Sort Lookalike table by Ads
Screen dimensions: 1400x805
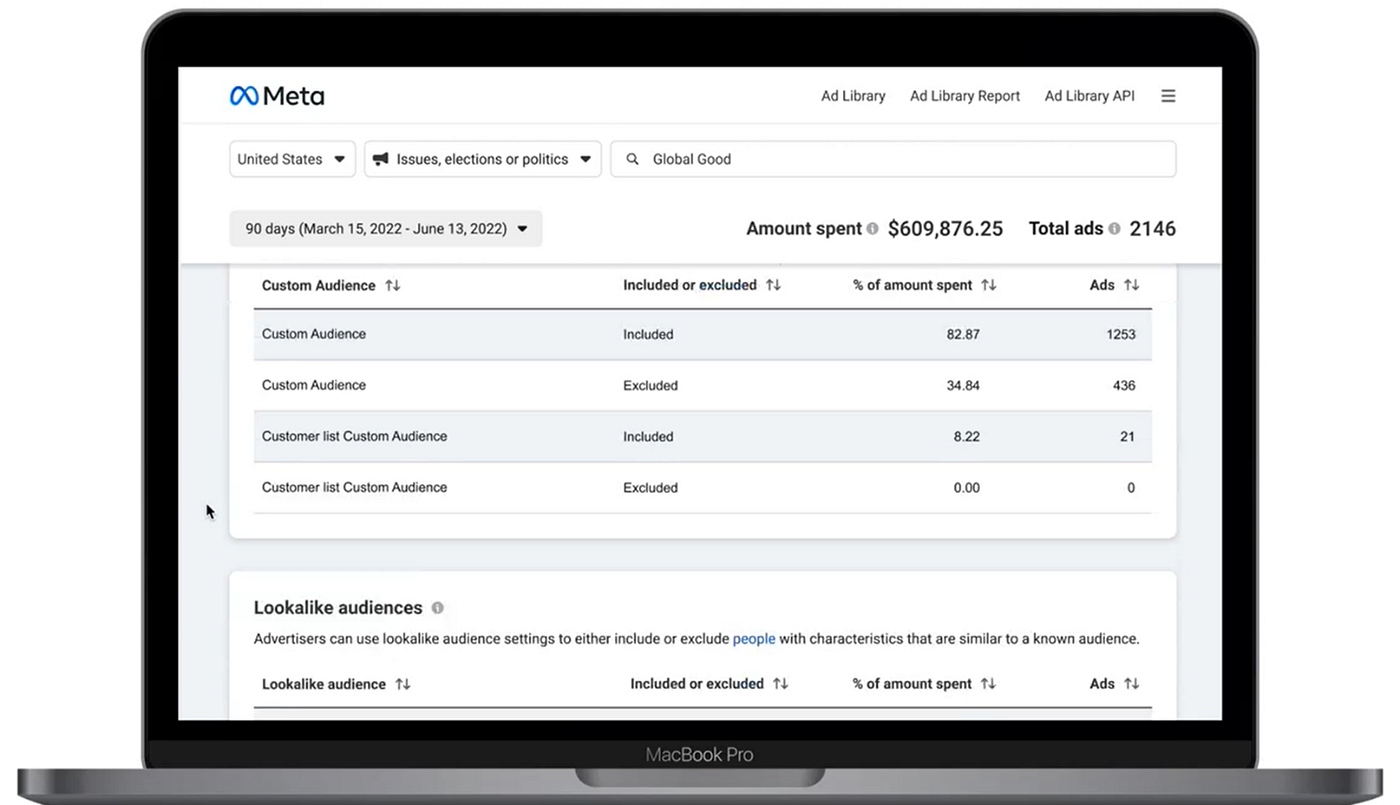(x=1131, y=684)
